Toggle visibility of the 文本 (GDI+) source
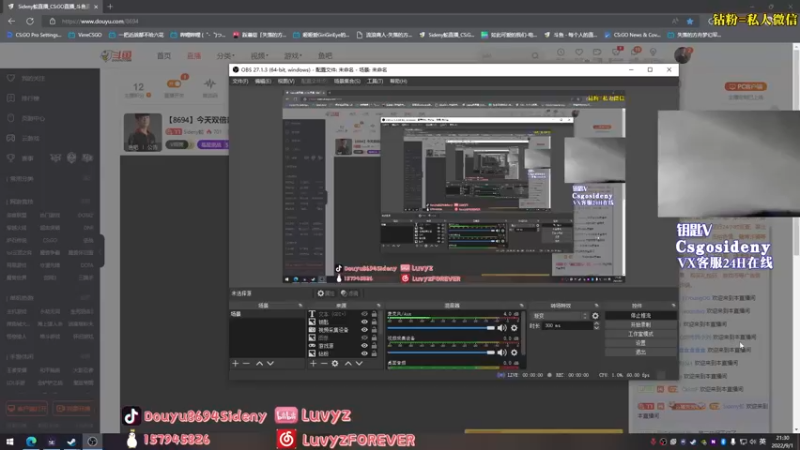800x450 pixels. [x=364, y=314]
